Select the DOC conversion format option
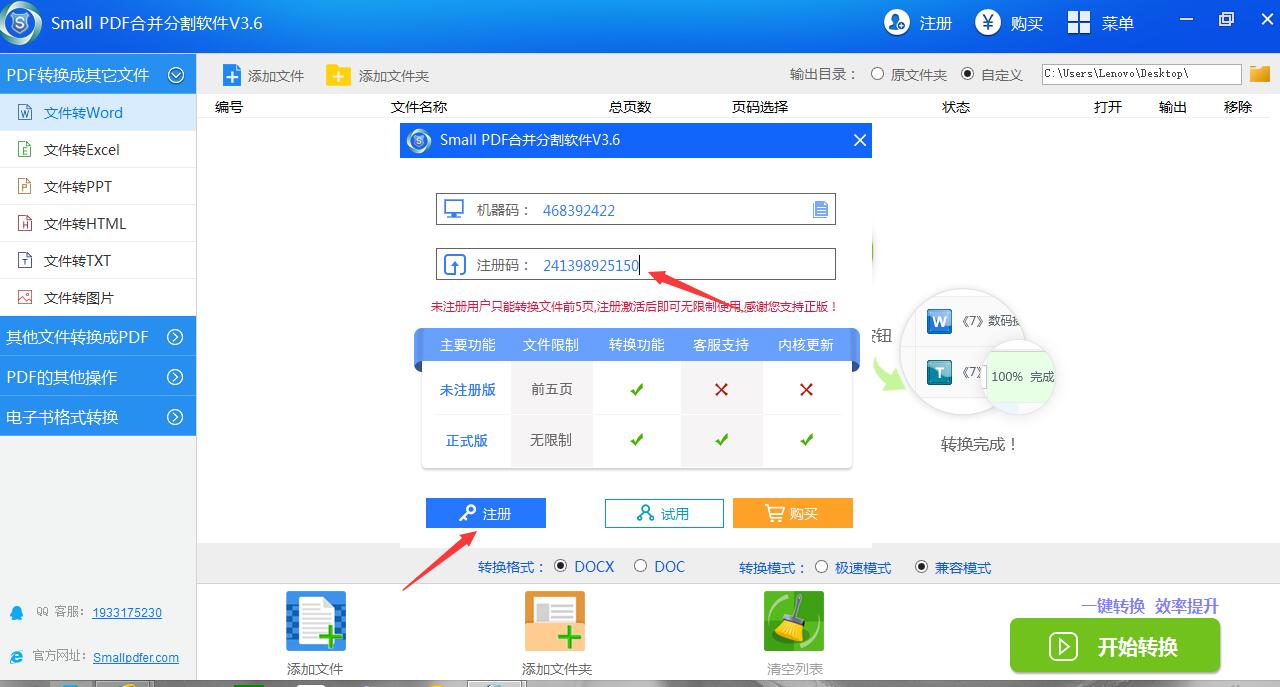 tap(640, 566)
